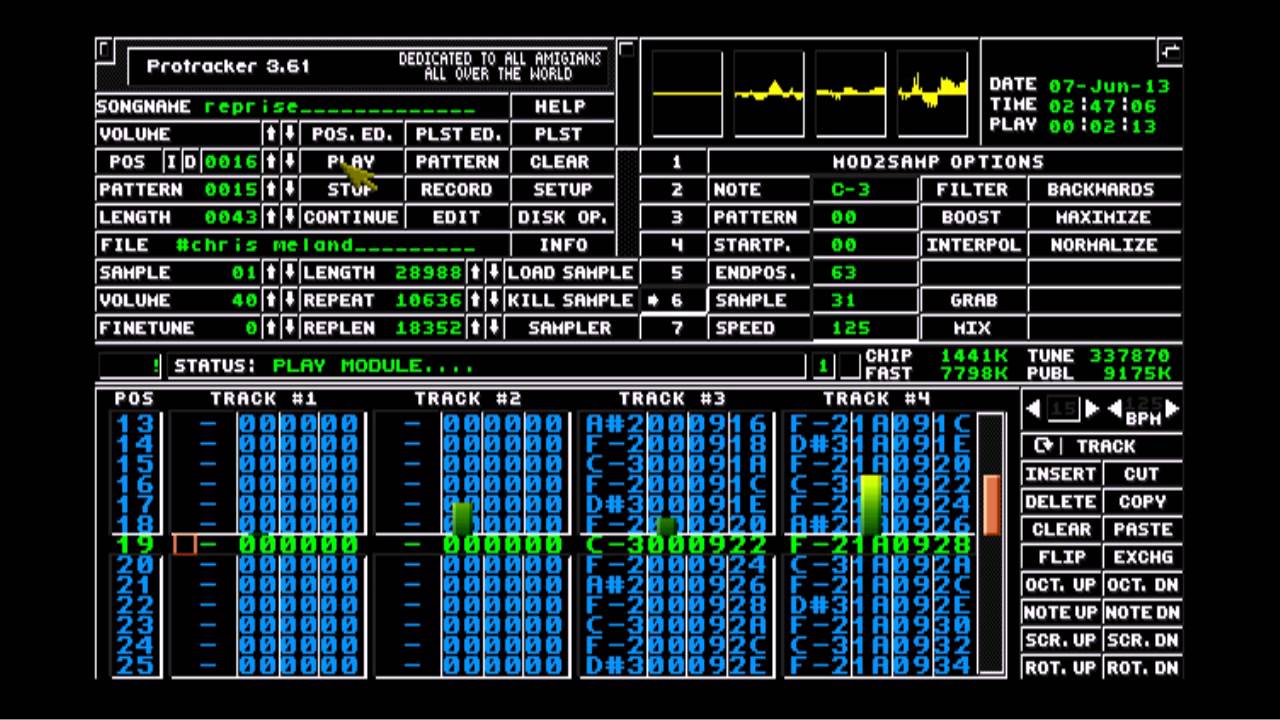1280x720 pixels.
Task: Lower sample VOLUME 40 with down arrow
Action: click(289, 300)
